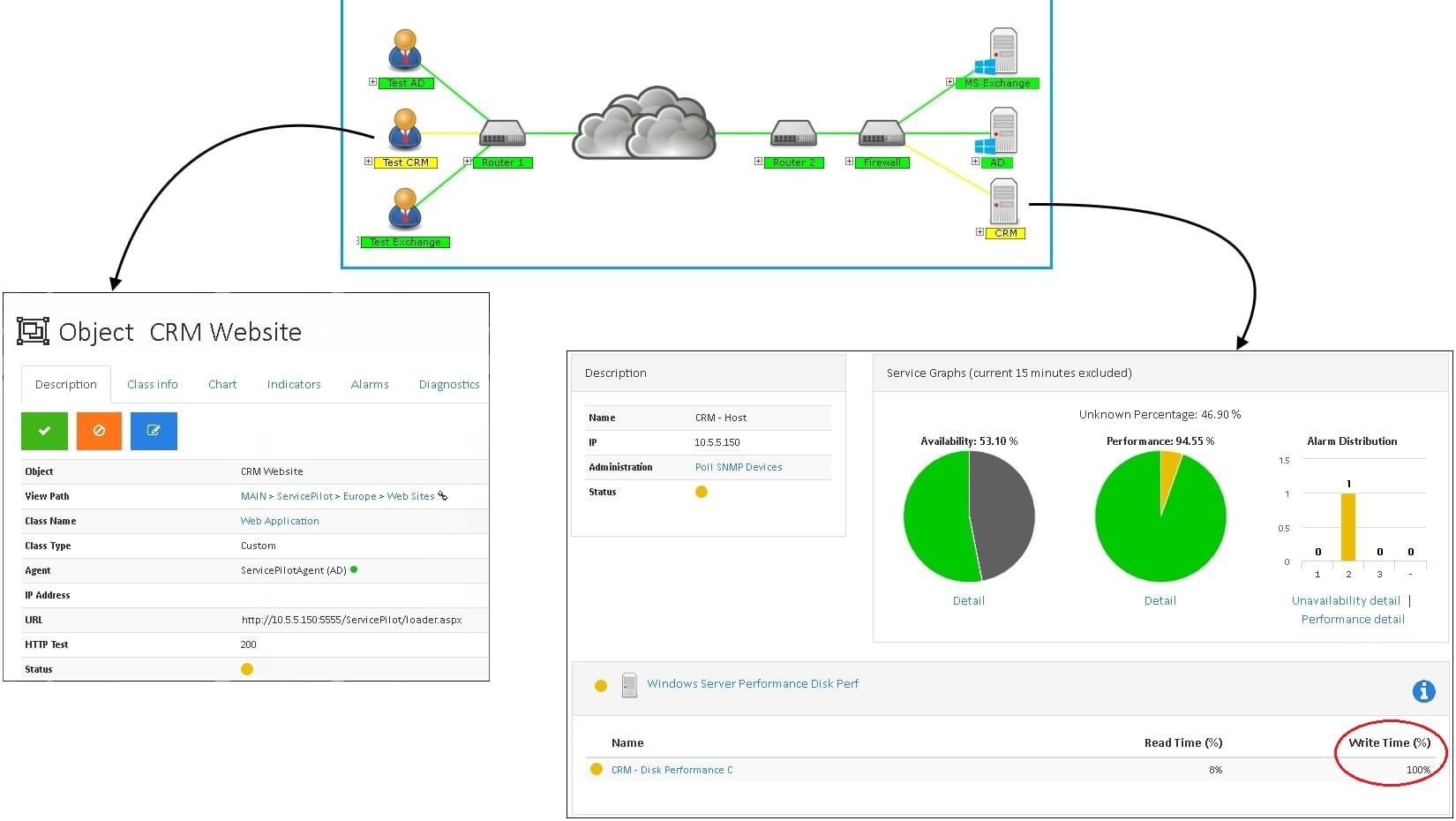The image size is (1456, 821).
Task: Click the Object header frame icon
Action: point(34,332)
